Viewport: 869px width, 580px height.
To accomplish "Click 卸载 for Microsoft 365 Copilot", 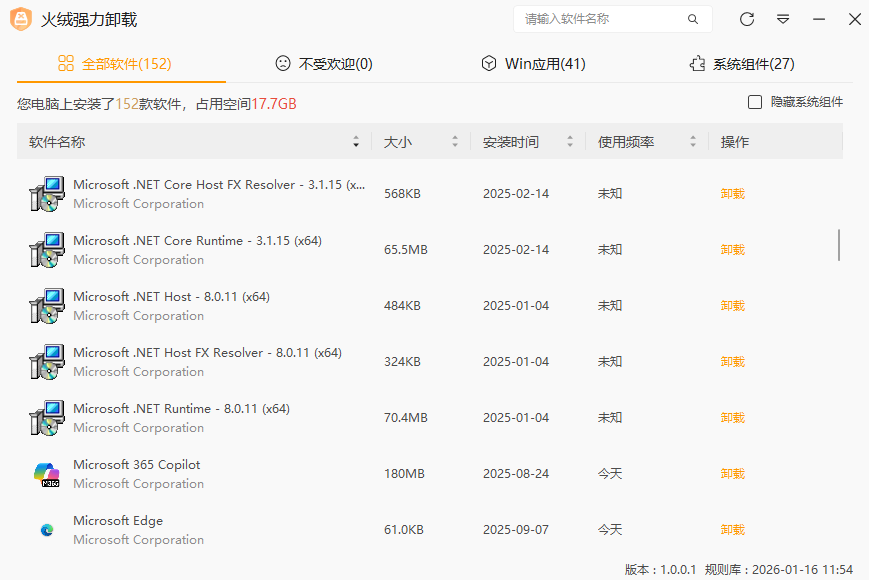I will (x=733, y=474).
